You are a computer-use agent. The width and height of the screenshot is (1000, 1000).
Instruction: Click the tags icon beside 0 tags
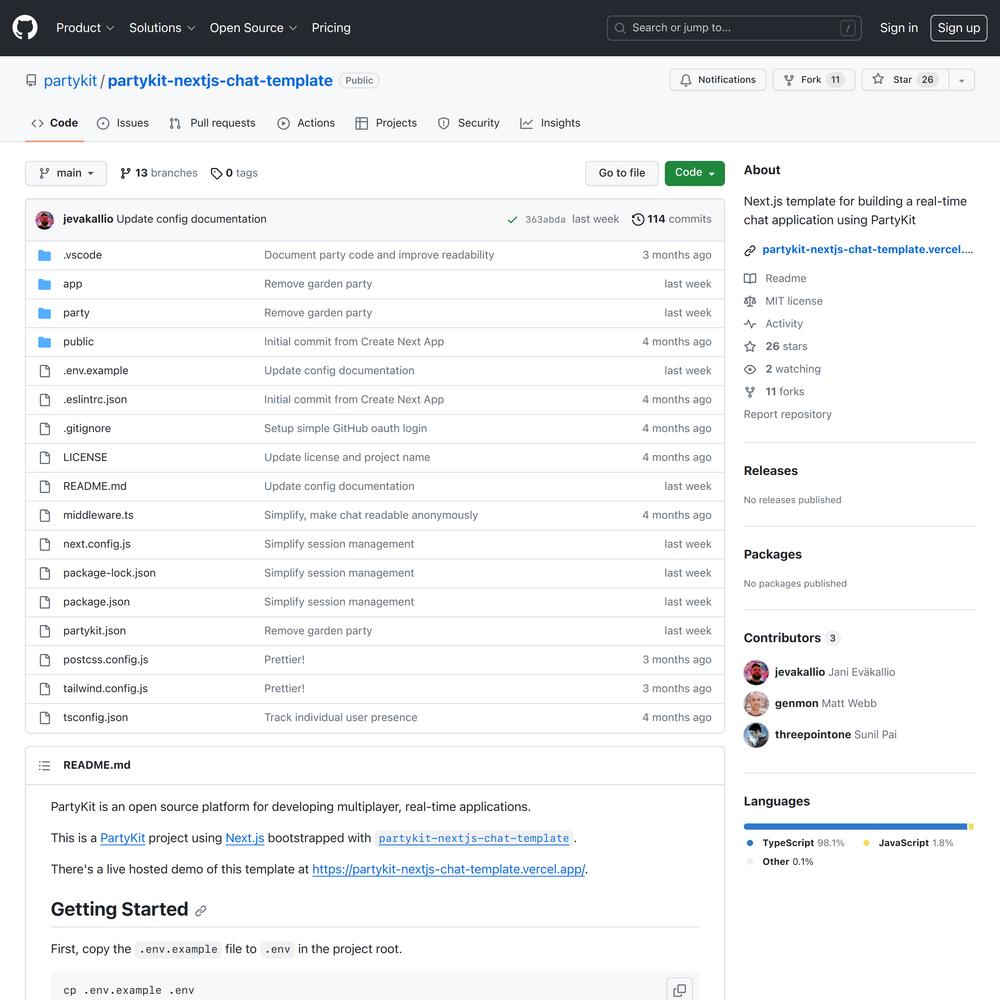(216, 173)
